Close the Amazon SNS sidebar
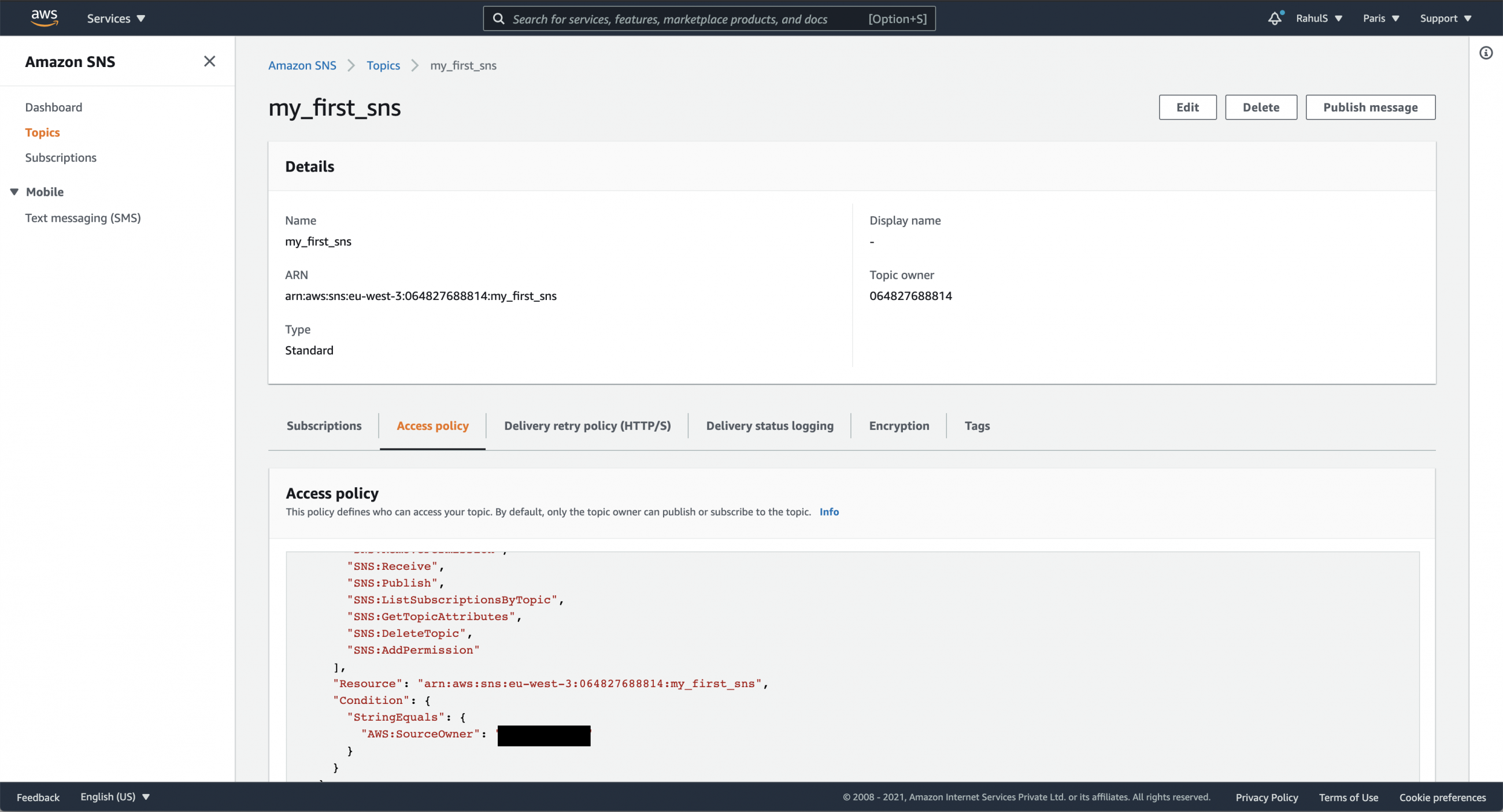Viewport: 1503px width, 812px height. pyautogui.click(x=209, y=61)
